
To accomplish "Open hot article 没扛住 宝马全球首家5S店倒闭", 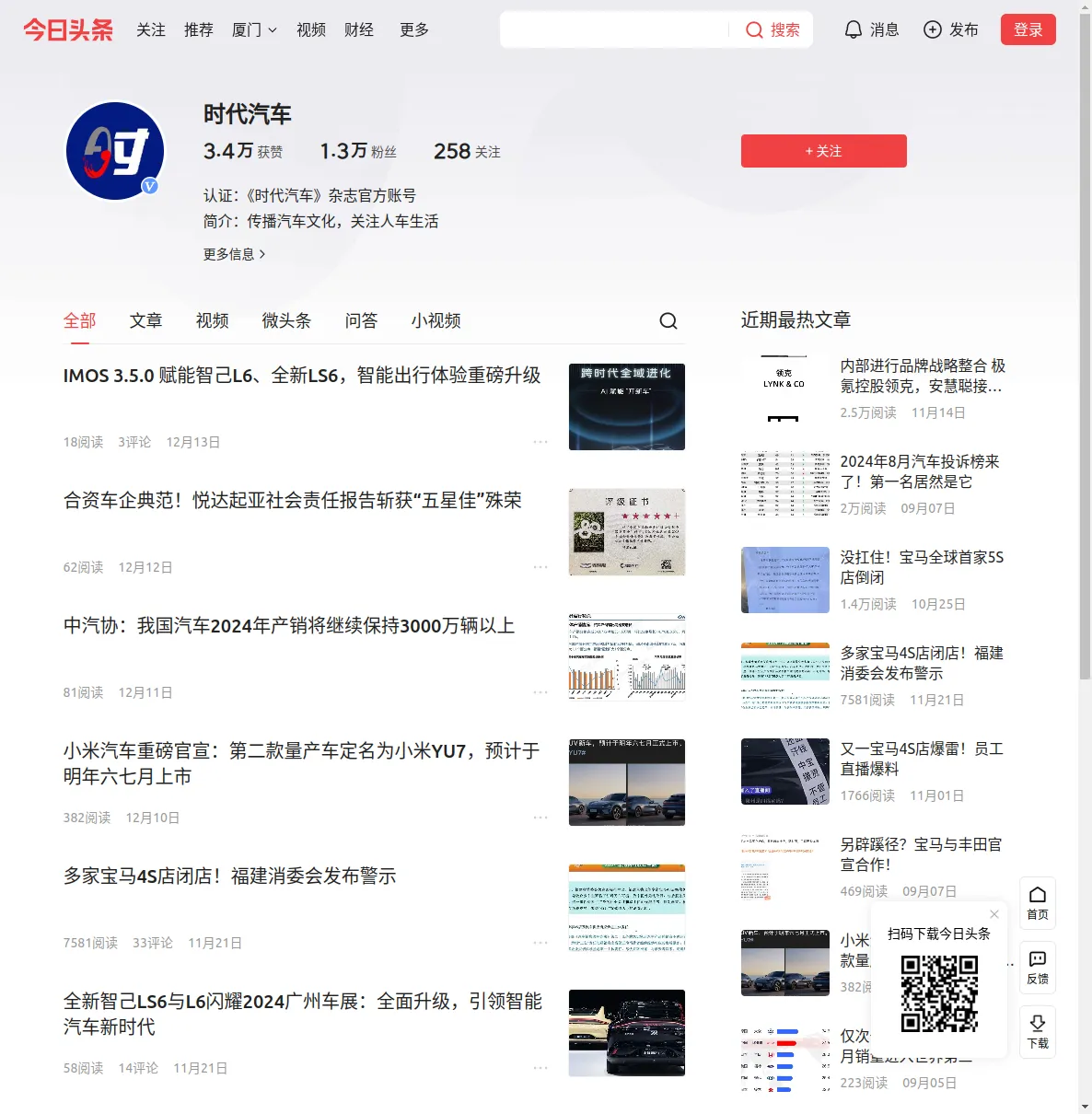I will coord(922,567).
